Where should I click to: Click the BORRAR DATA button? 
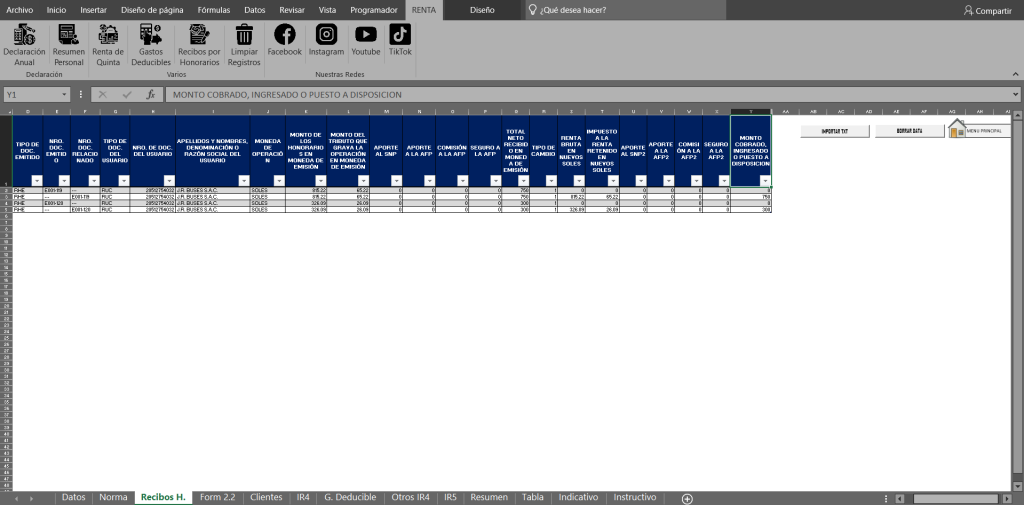909,131
